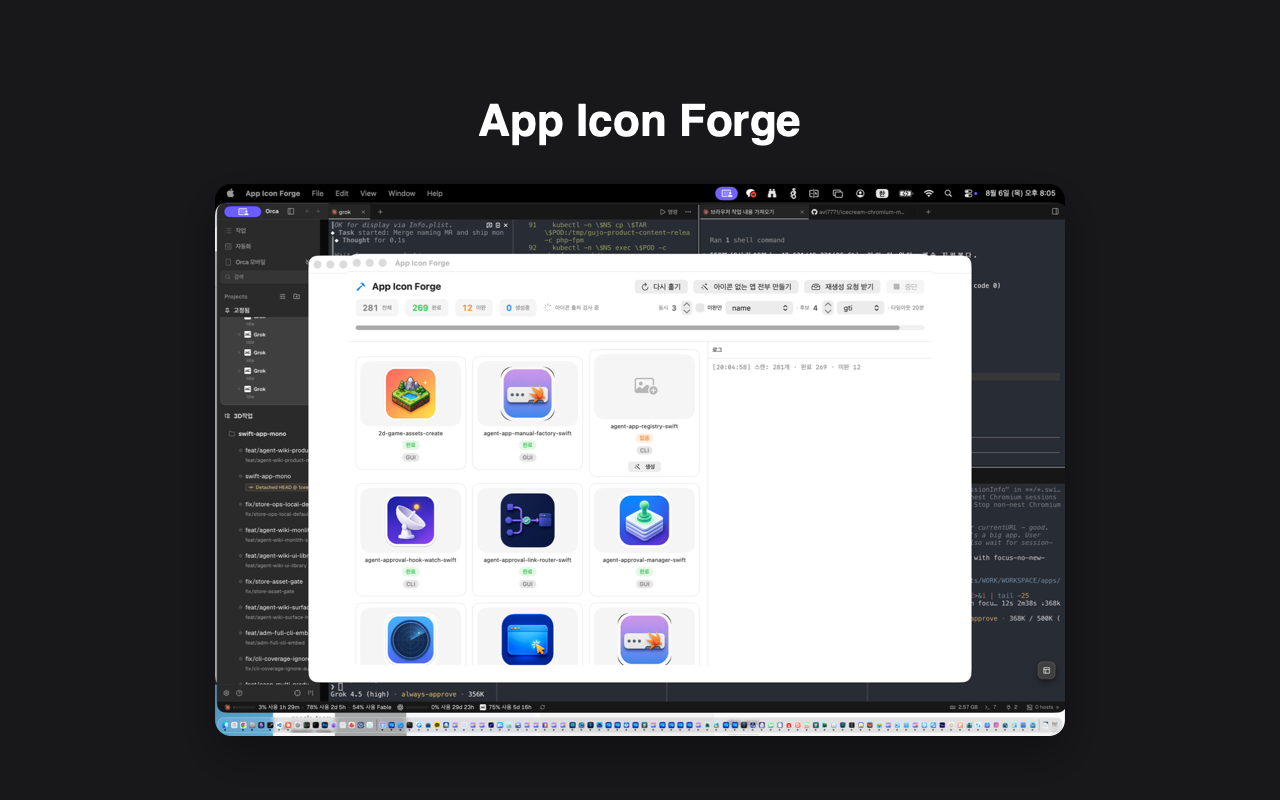The image size is (1280, 800).
Task: Toggle Orca right sidebar panel icon
Action: 1054,212
